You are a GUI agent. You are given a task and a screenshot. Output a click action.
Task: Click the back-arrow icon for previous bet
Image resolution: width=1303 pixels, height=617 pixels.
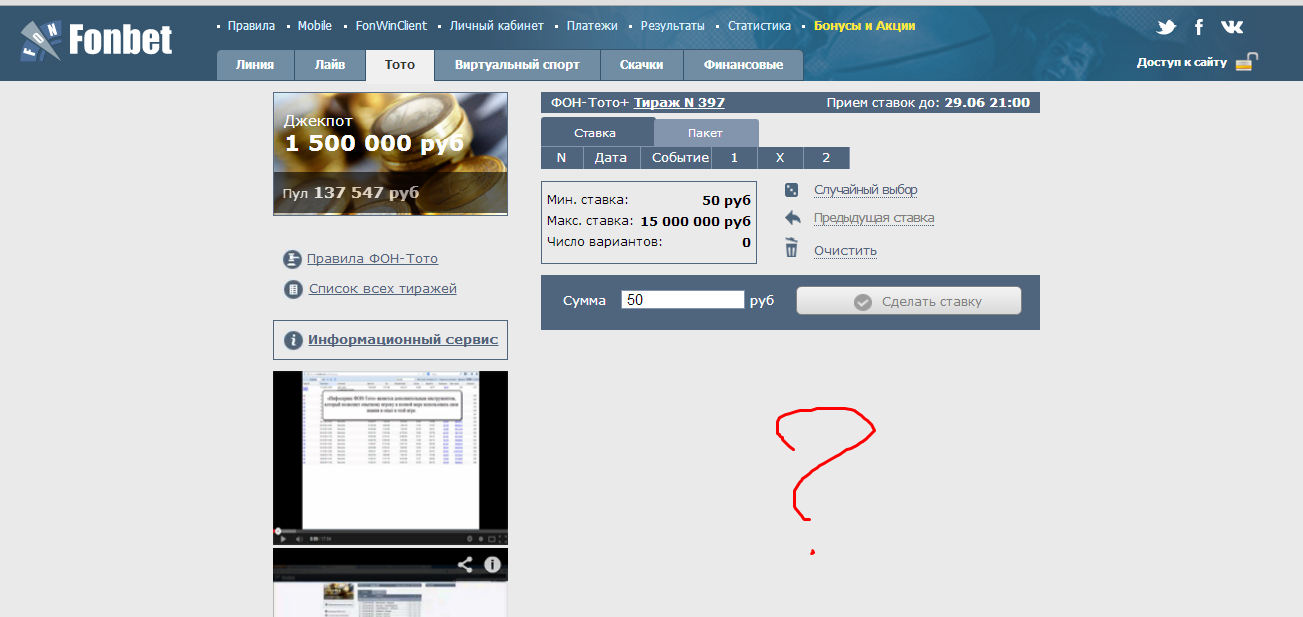[792, 218]
